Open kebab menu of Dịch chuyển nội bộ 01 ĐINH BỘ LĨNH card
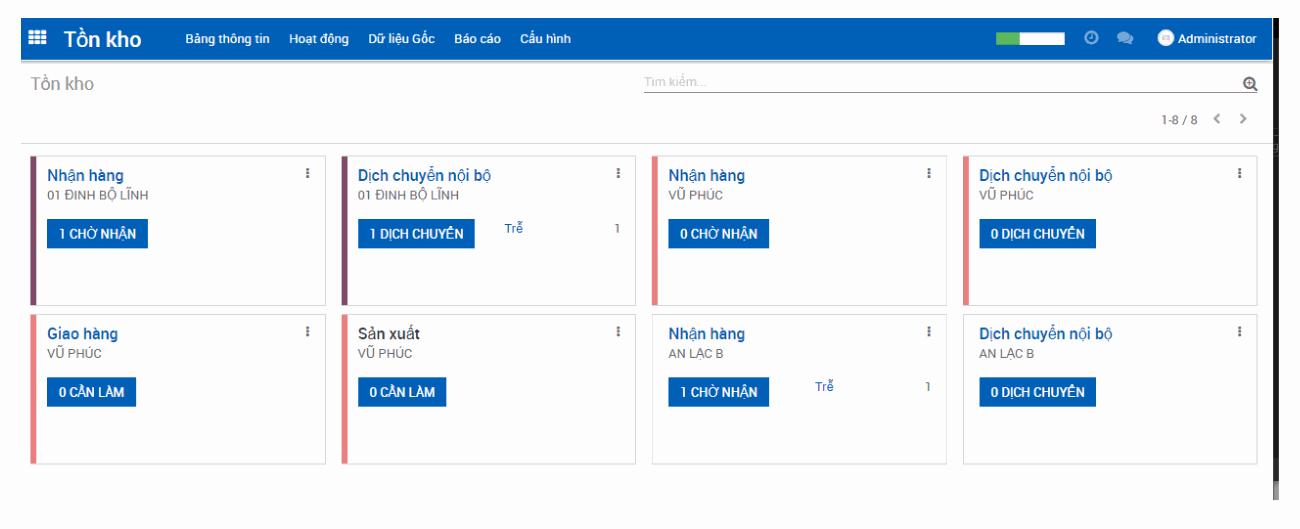1300x529 pixels. point(618,173)
